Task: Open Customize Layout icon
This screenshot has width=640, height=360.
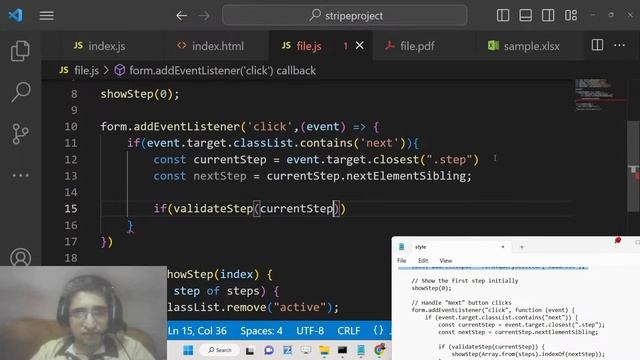Action: [571, 16]
